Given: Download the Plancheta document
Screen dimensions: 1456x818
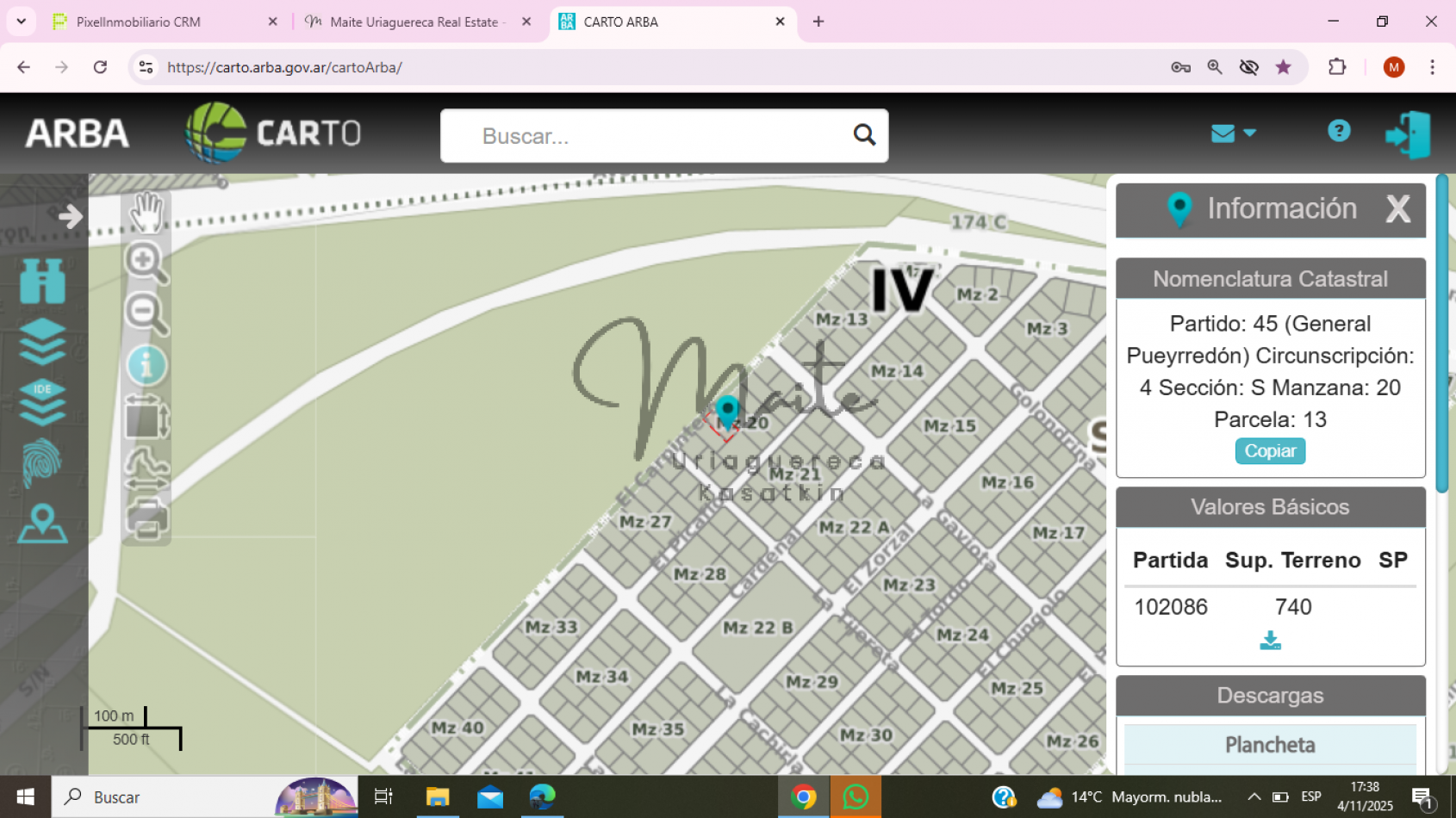Looking at the screenshot, I should (x=1270, y=744).
